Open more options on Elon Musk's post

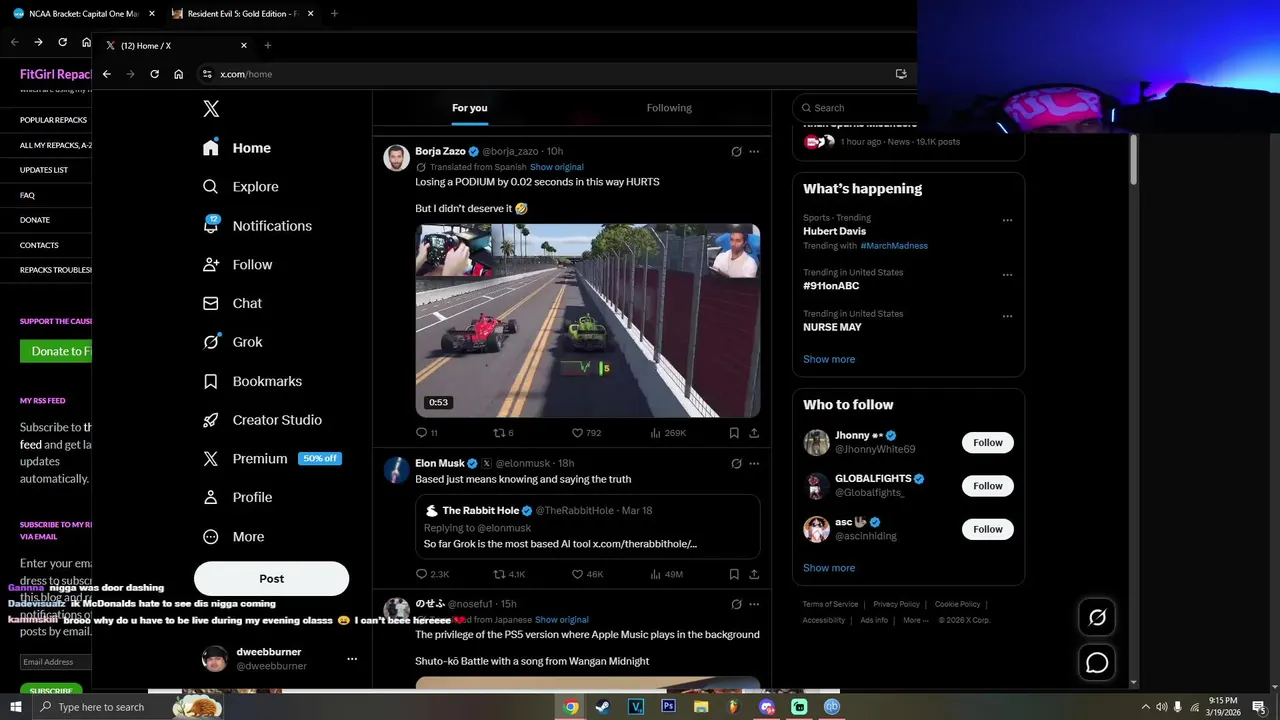pyautogui.click(x=754, y=464)
